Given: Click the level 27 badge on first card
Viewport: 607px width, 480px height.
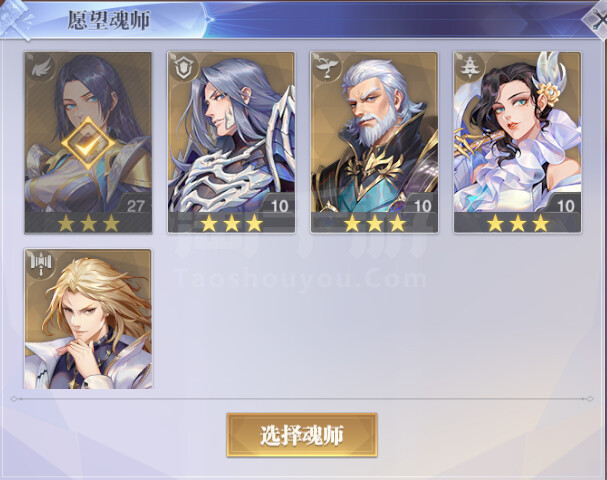Looking at the screenshot, I should 135,205.
